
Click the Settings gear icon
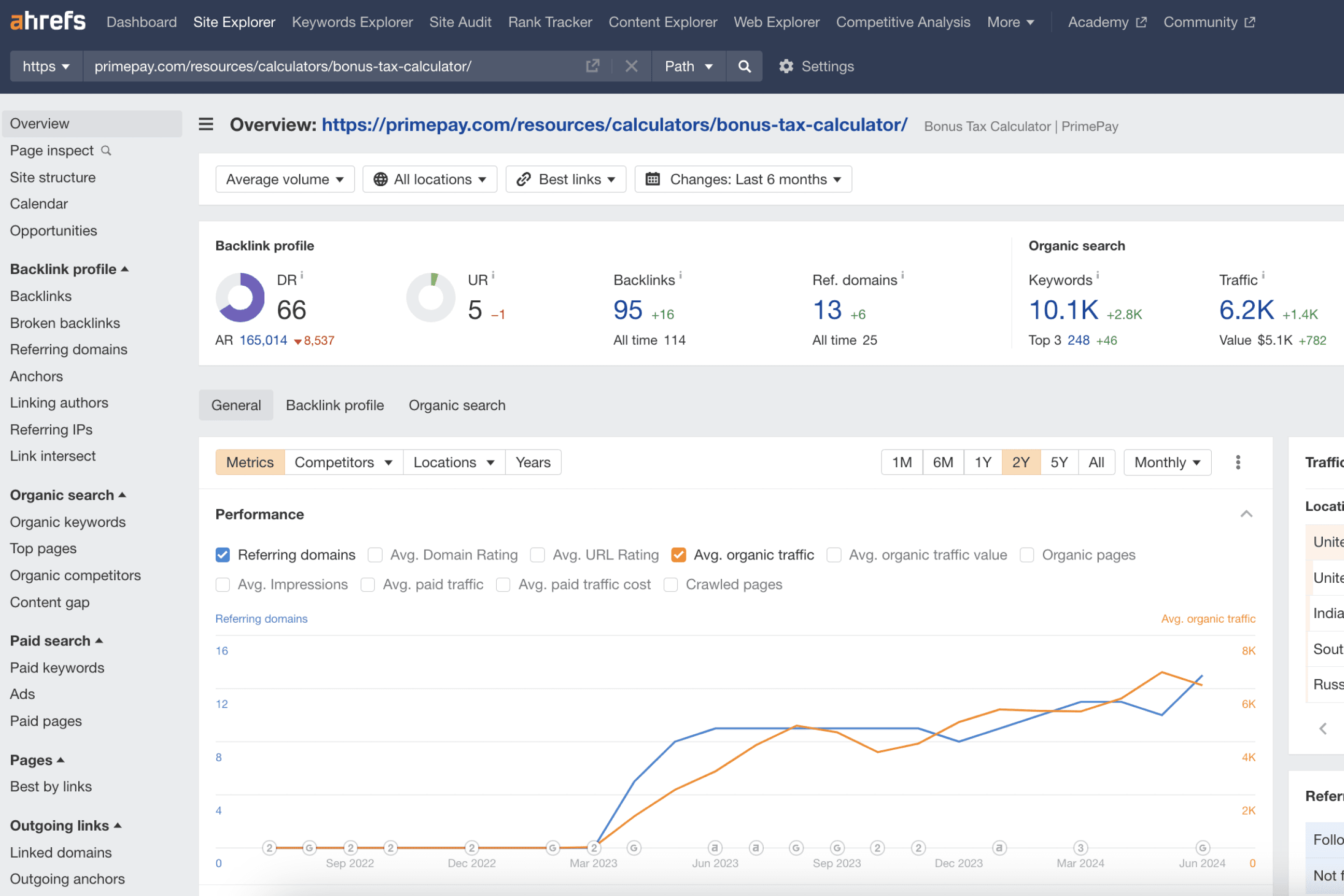(787, 66)
